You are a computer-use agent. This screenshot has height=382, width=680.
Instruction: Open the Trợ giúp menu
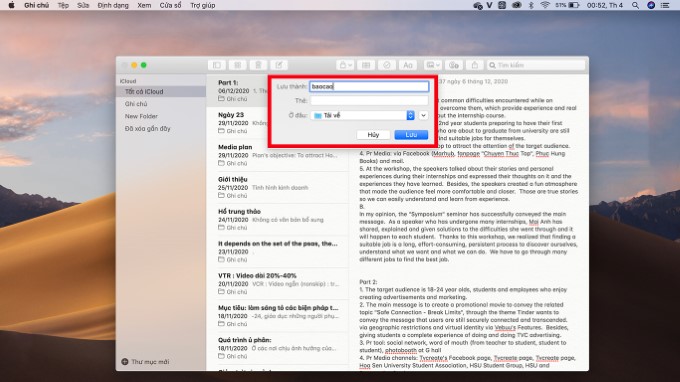coord(203,5)
